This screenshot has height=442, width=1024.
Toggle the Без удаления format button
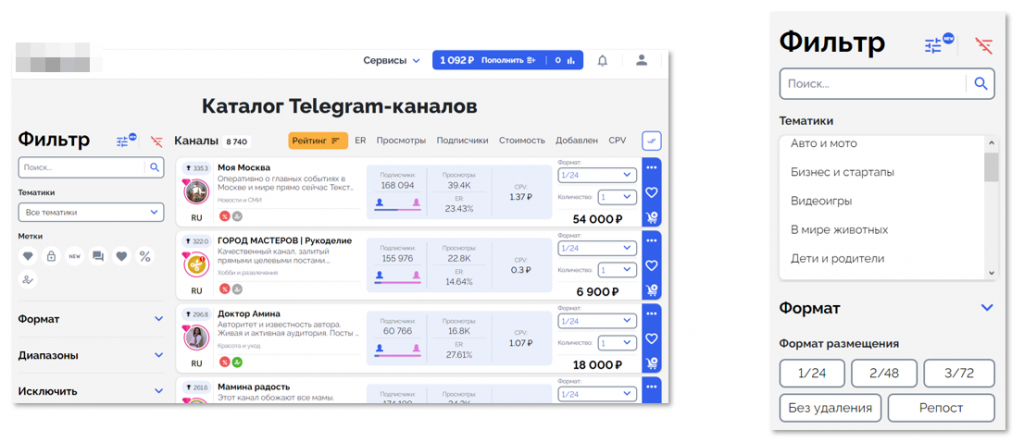(x=830, y=407)
